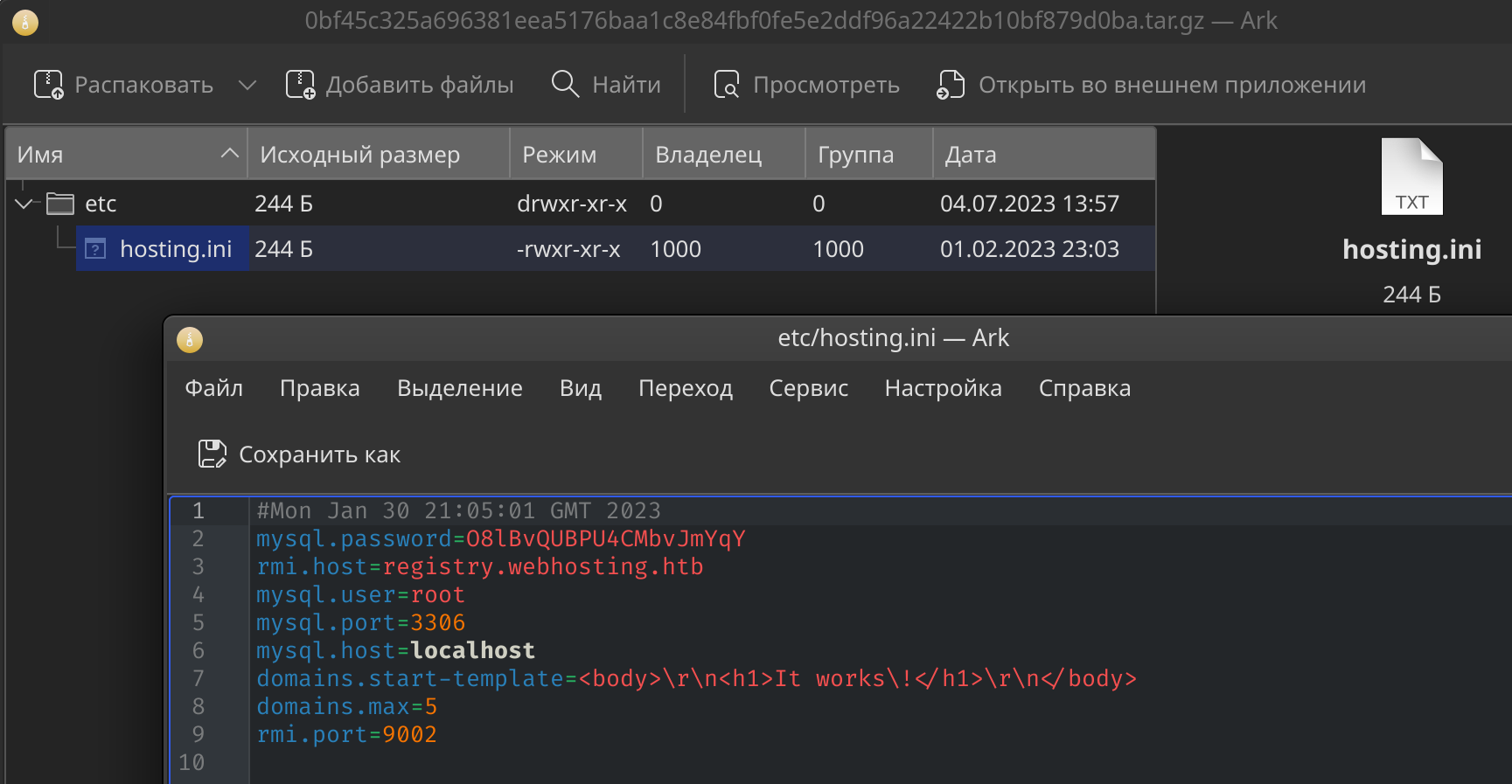Click the Добавить файлы icon
This screenshot has width=1512, height=784.
(x=301, y=85)
